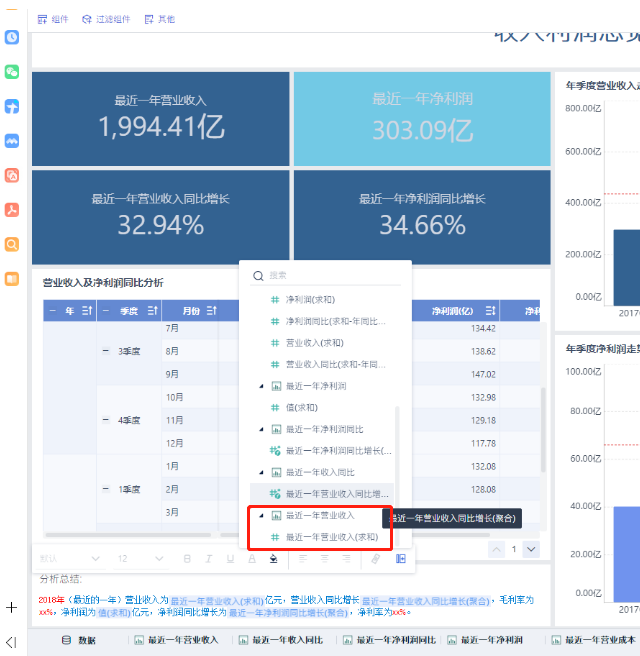Screen dimensions: 640x656
Task: Collapse the 4季度 row group
Action: pos(106,420)
